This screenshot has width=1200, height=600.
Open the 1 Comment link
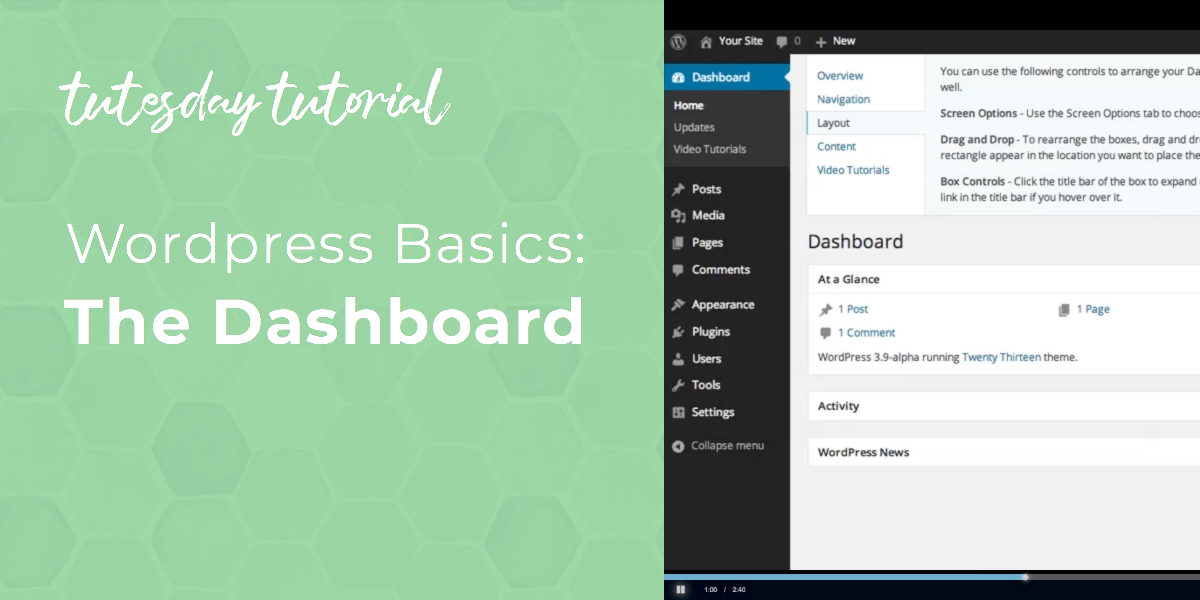pyautogui.click(x=867, y=333)
